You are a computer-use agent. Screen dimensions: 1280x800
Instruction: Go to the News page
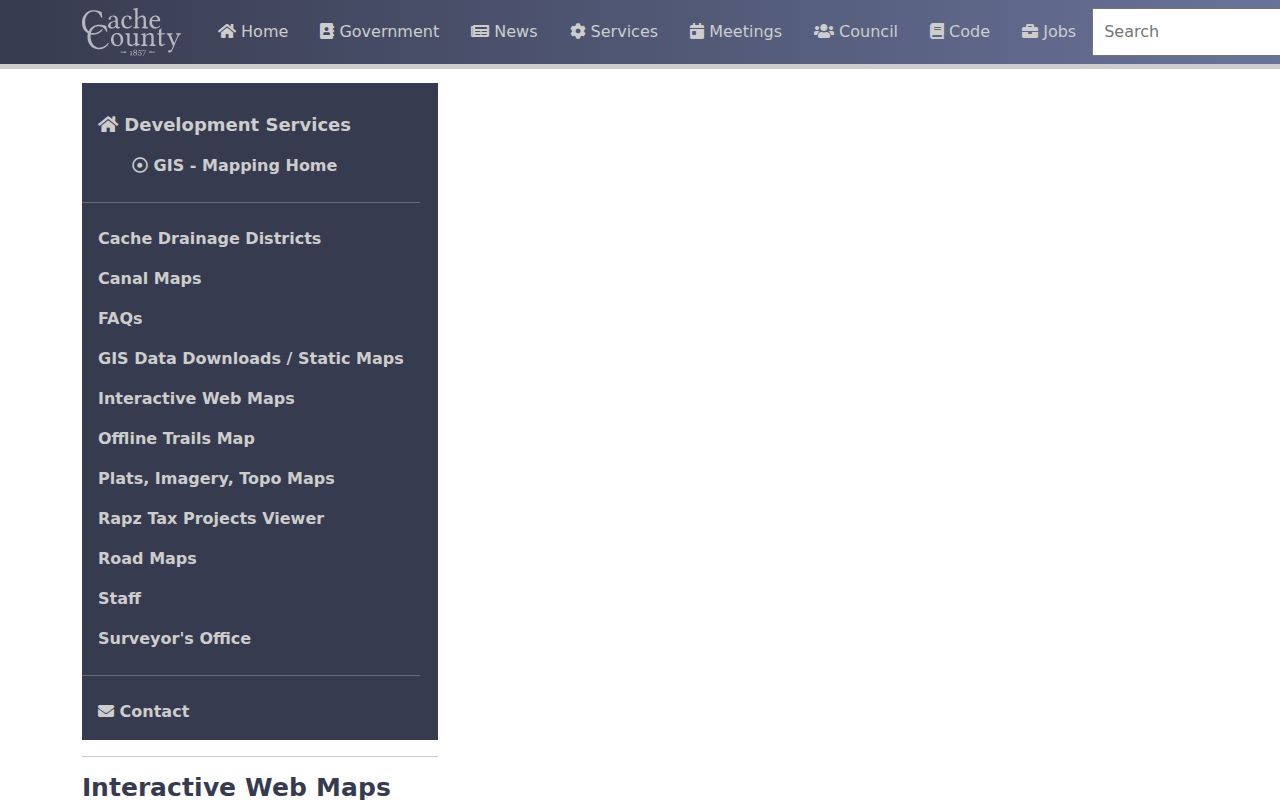pos(504,32)
